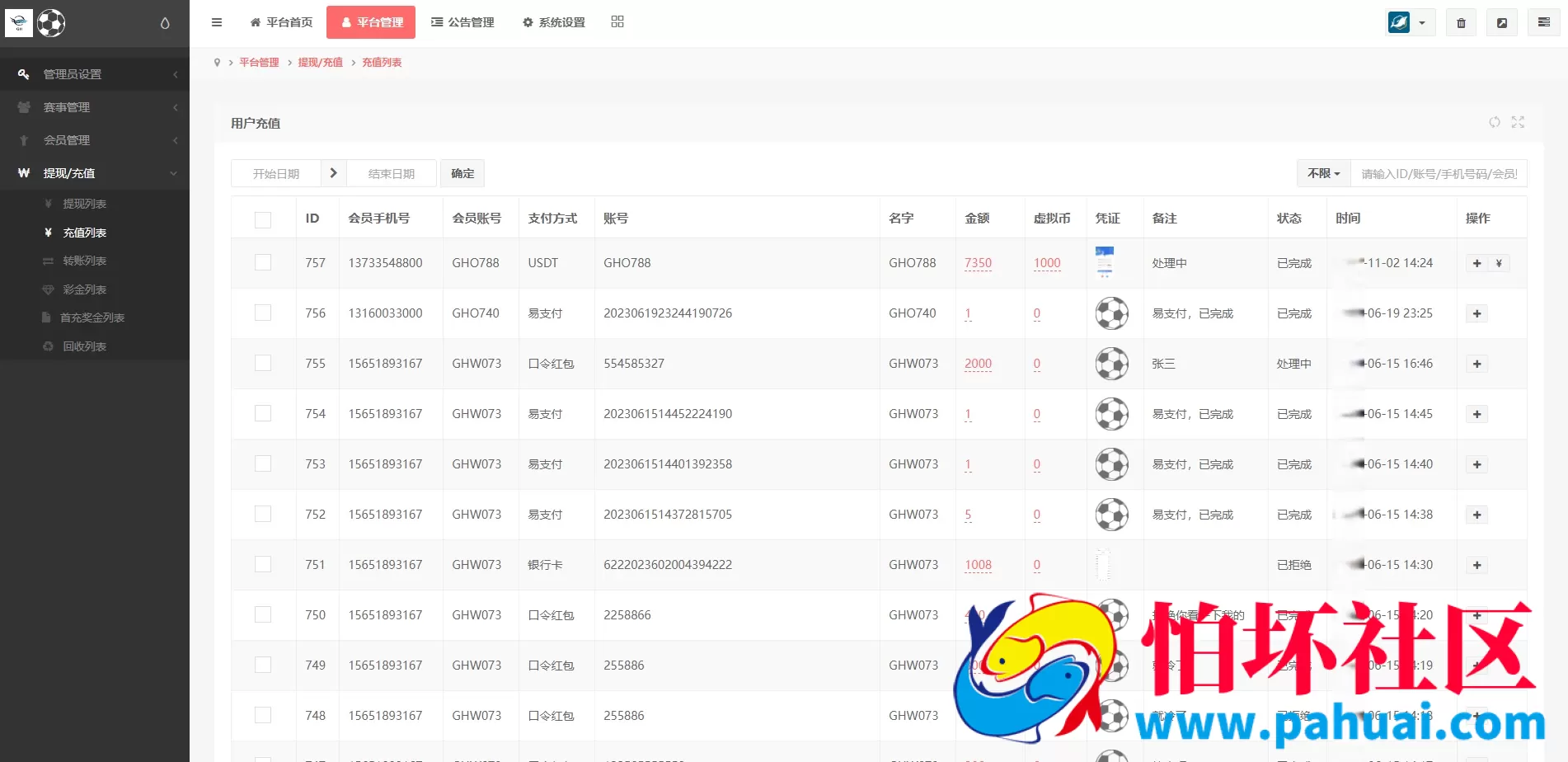Click plus action icon for row 752
The height and width of the screenshot is (762, 1568).
click(1476, 515)
